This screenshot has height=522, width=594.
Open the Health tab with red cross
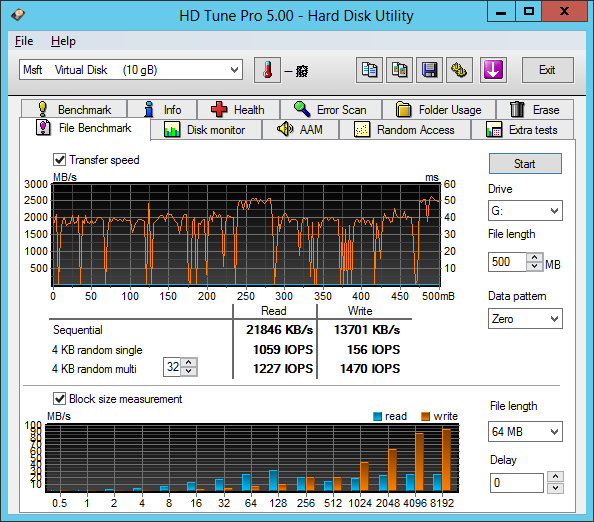tap(238, 109)
